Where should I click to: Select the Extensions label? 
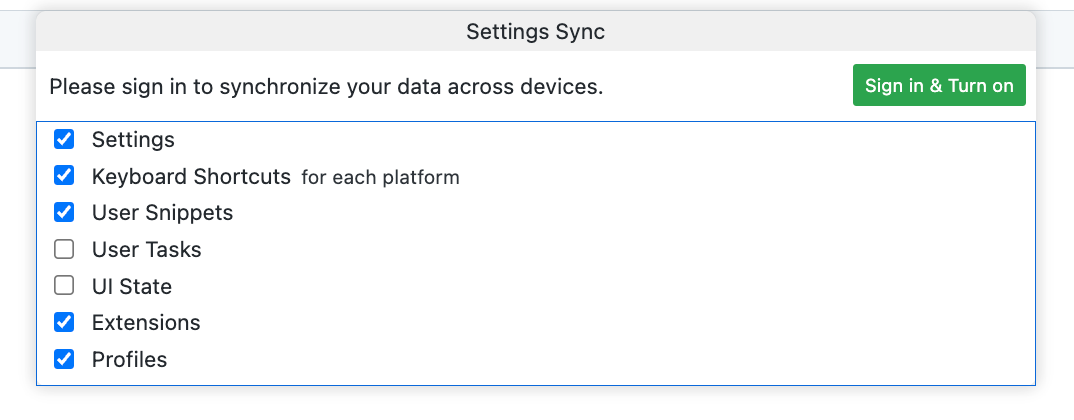coord(146,323)
